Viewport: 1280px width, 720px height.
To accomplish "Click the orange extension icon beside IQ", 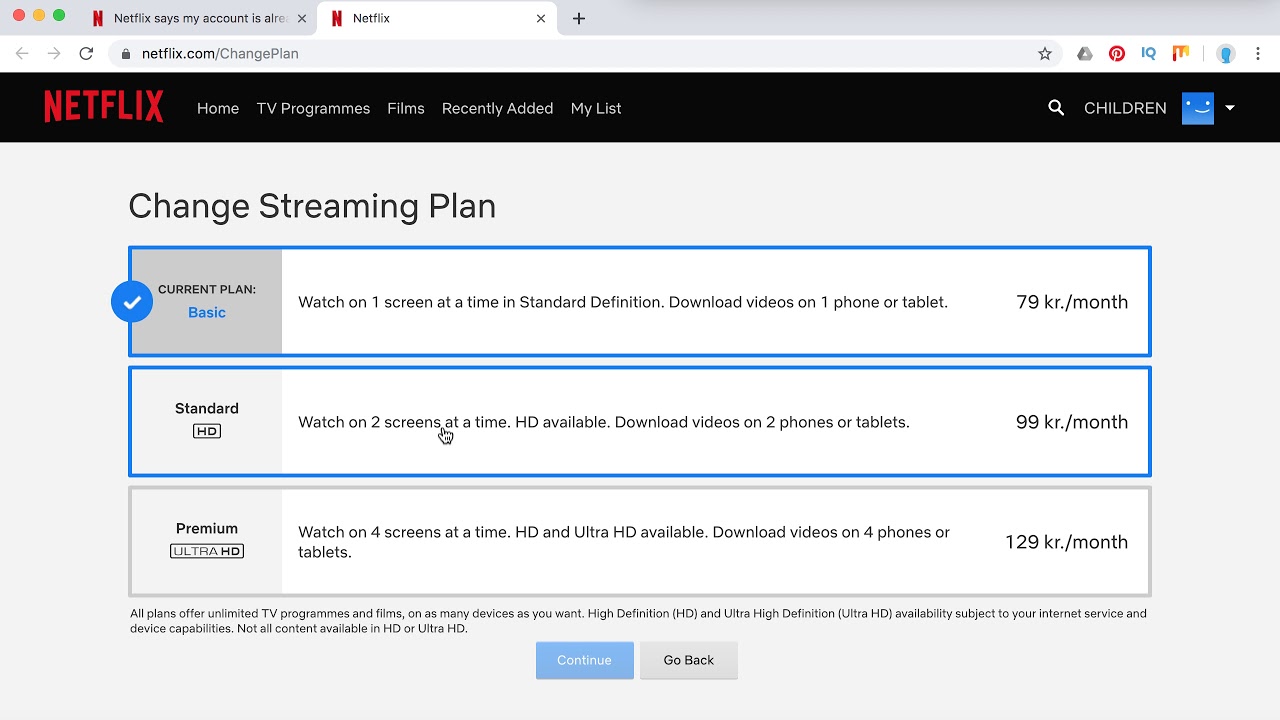I will [x=1181, y=54].
